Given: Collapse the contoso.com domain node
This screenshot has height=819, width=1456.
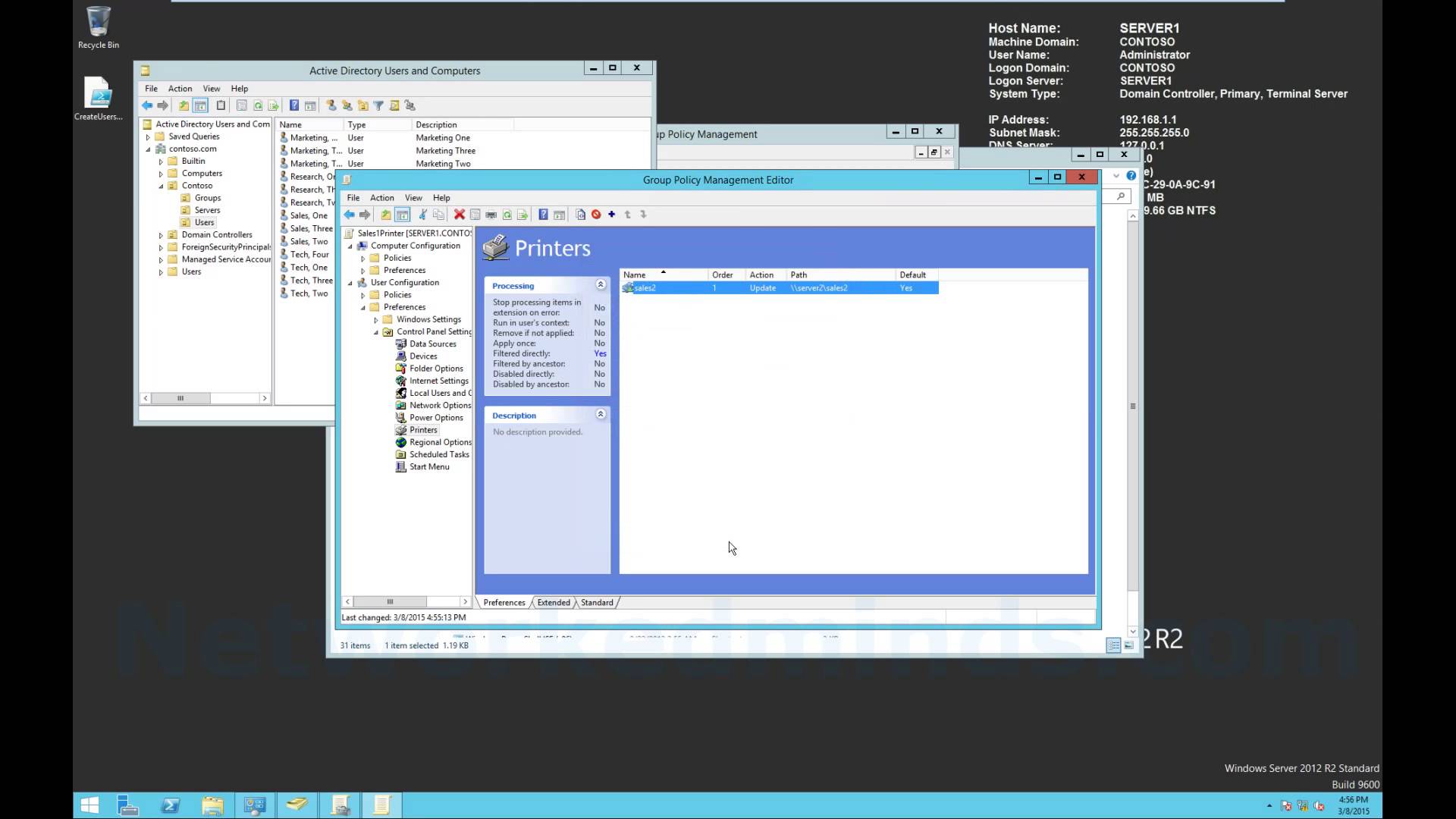Looking at the screenshot, I should (148, 149).
